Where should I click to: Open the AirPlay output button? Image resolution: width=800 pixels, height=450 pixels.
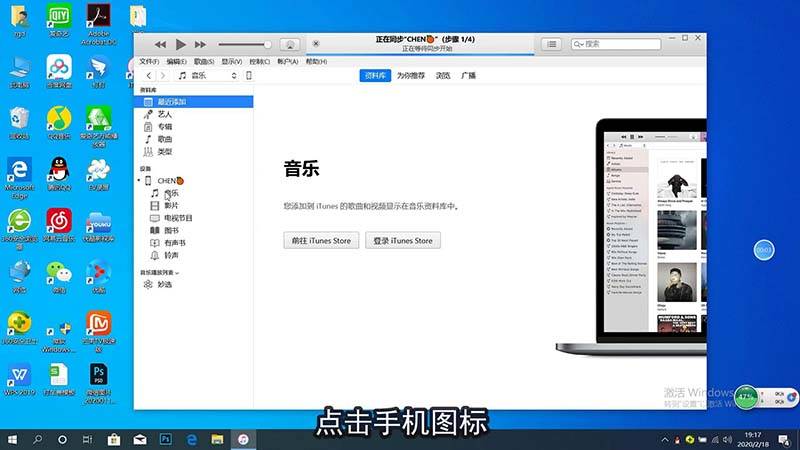coord(290,44)
